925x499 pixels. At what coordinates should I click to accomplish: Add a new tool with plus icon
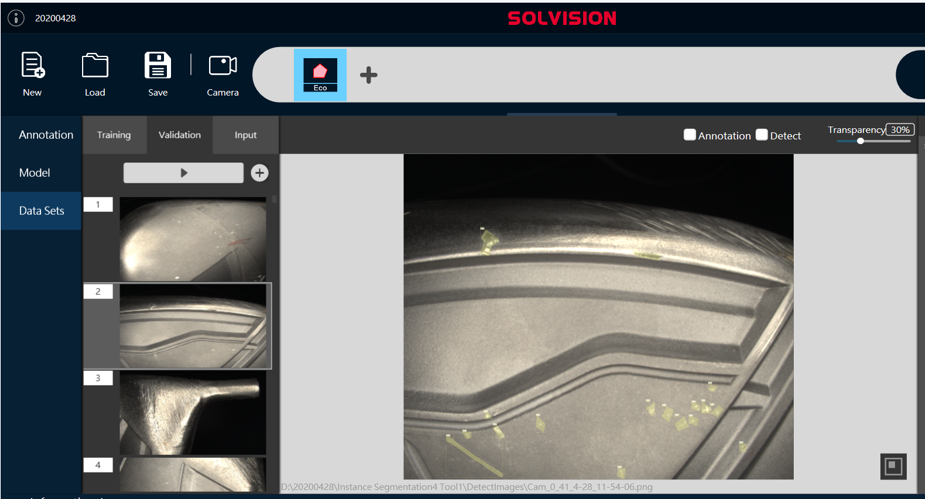[369, 75]
